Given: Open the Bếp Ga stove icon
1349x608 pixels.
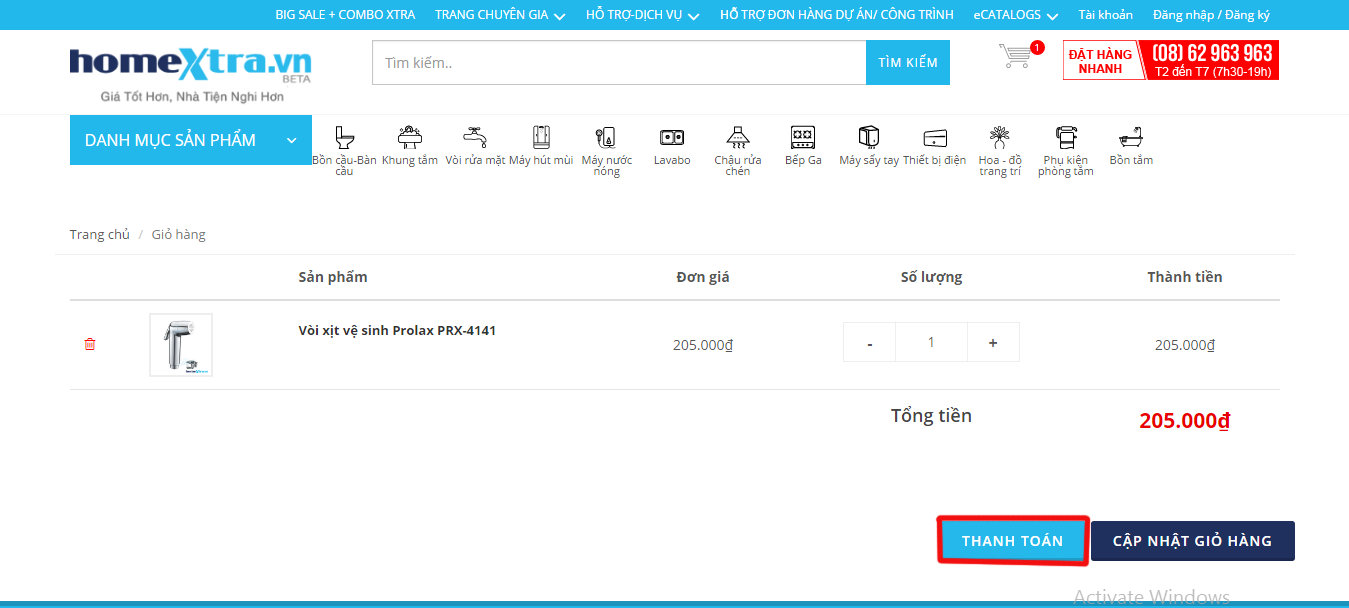Looking at the screenshot, I should [803, 137].
